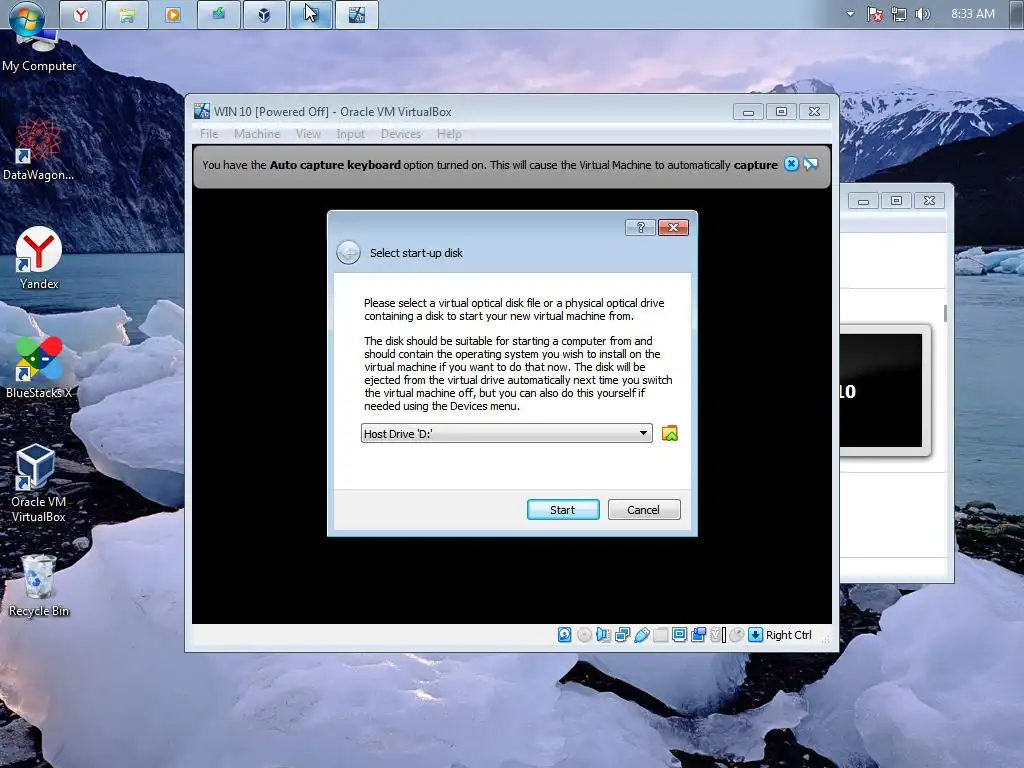Open the Machine menu
Image resolution: width=1024 pixels, height=768 pixels.
(257, 134)
